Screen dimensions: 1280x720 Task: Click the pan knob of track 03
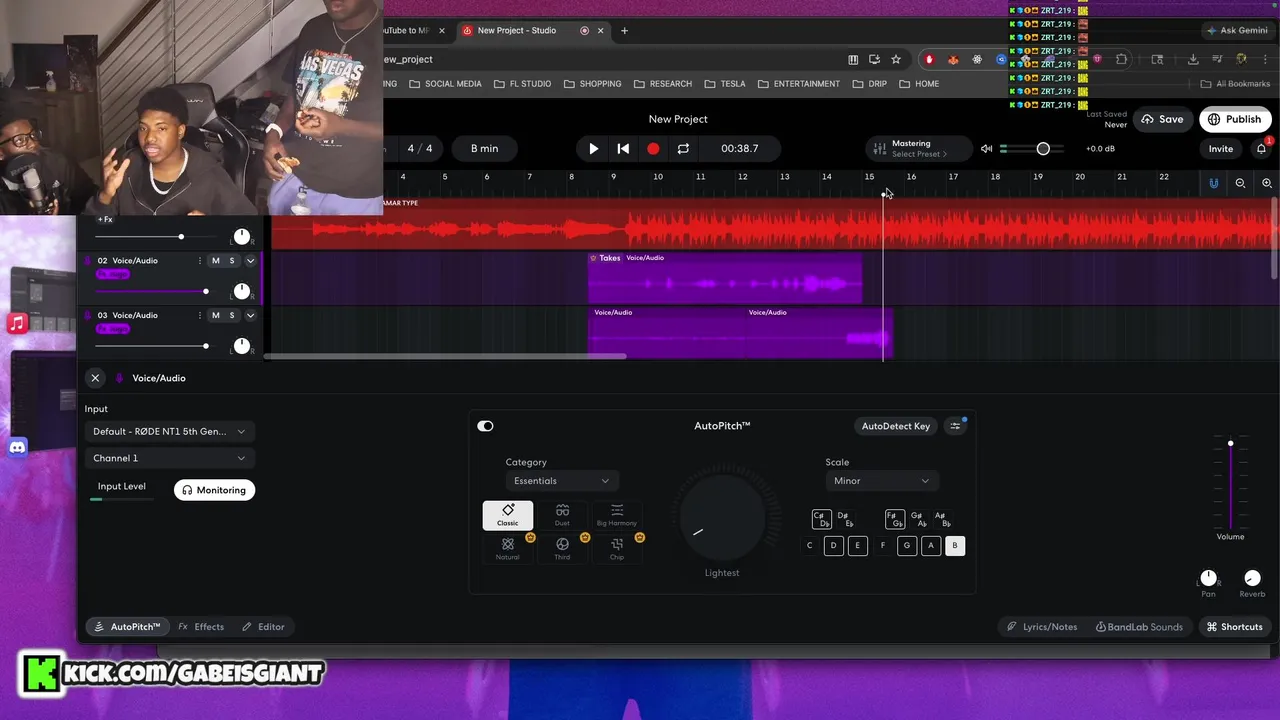(241, 346)
